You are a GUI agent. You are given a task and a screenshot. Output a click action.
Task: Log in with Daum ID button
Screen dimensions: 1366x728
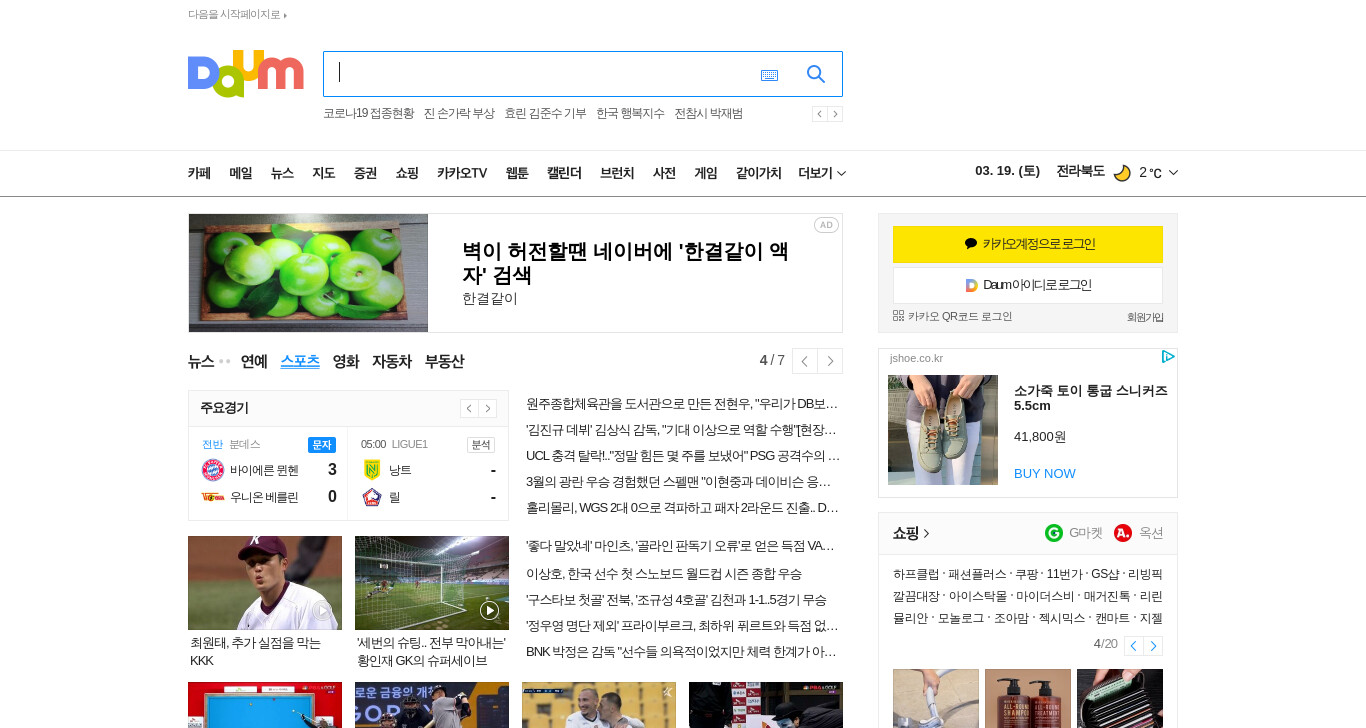coord(1028,285)
